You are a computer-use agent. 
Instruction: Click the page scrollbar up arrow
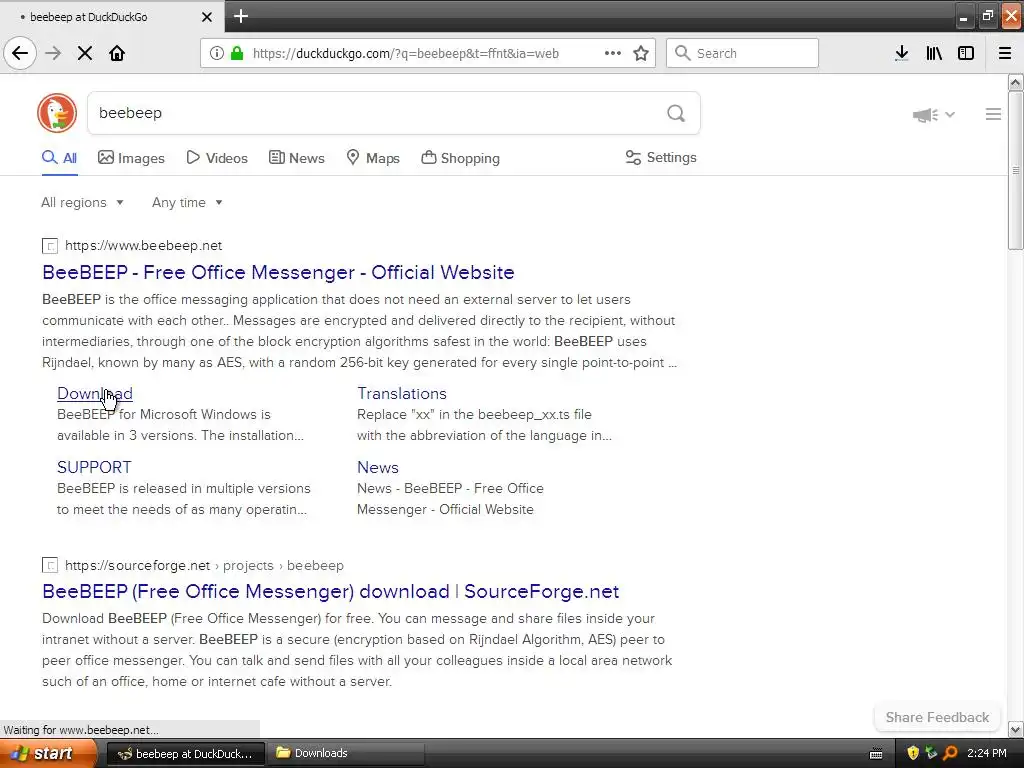(1016, 82)
